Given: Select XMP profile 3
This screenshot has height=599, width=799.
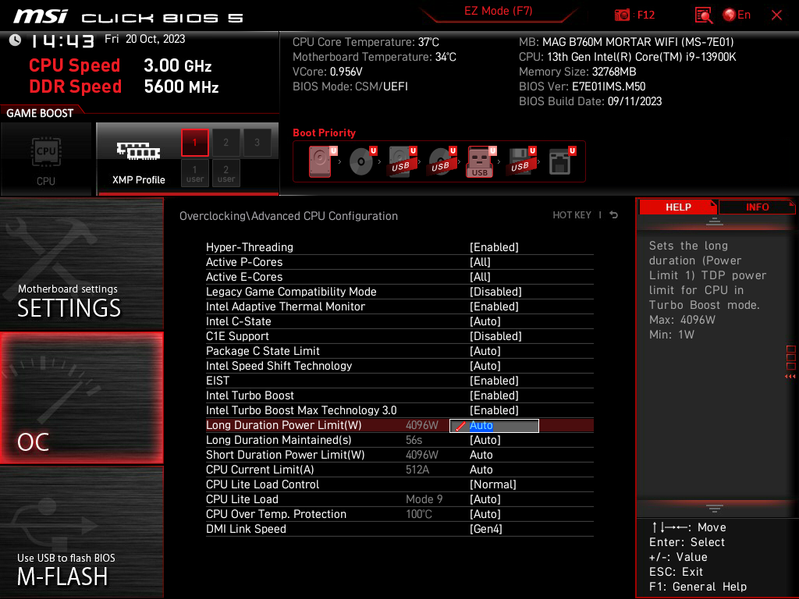Looking at the screenshot, I should (x=257, y=143).
